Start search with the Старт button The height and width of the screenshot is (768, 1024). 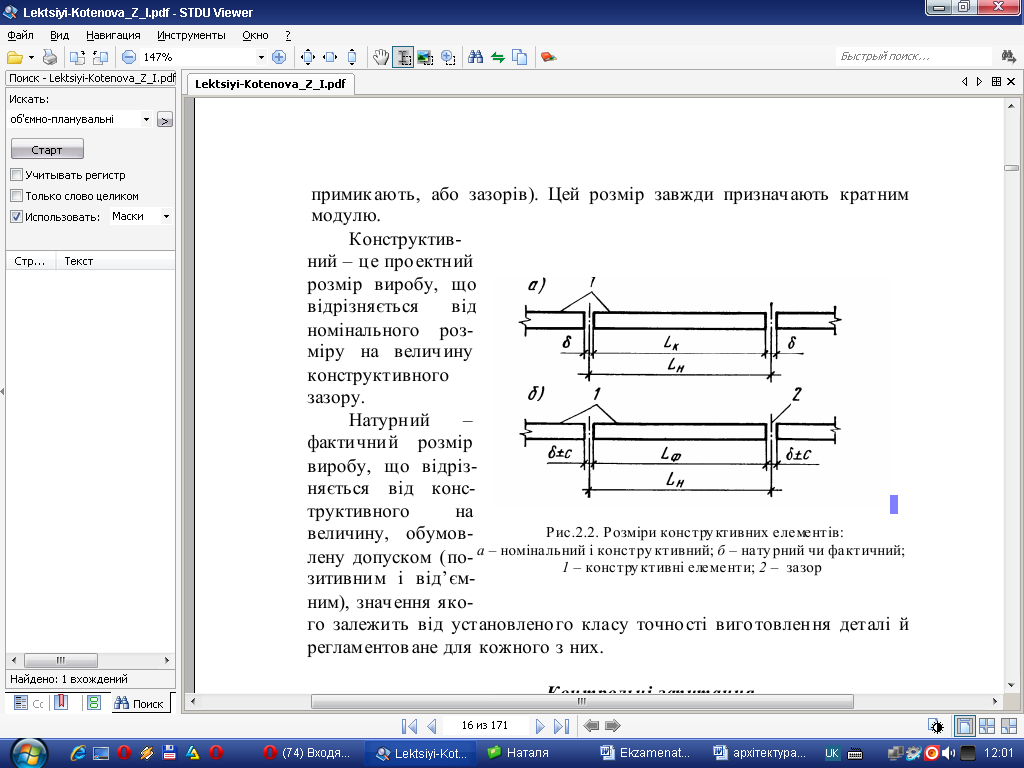[47, 150]
